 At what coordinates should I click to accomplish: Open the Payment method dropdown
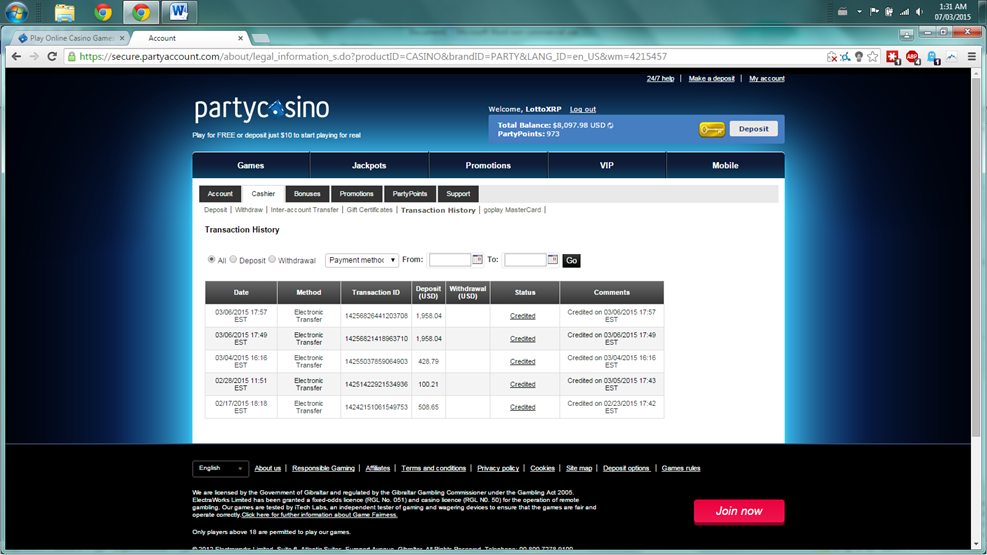pyautogui.click(x=362, y=260)
